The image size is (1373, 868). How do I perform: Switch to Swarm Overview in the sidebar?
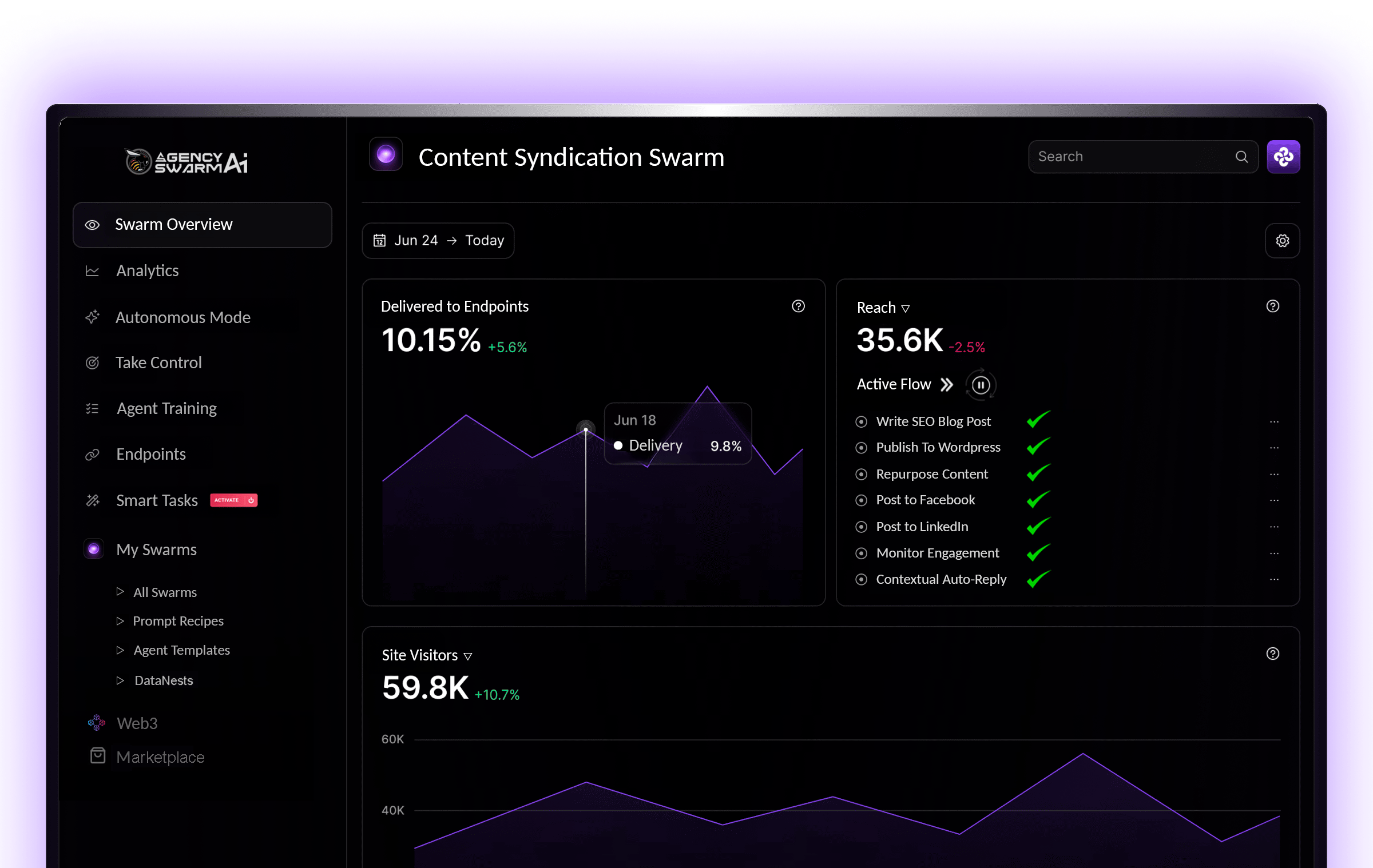(173, 224)
